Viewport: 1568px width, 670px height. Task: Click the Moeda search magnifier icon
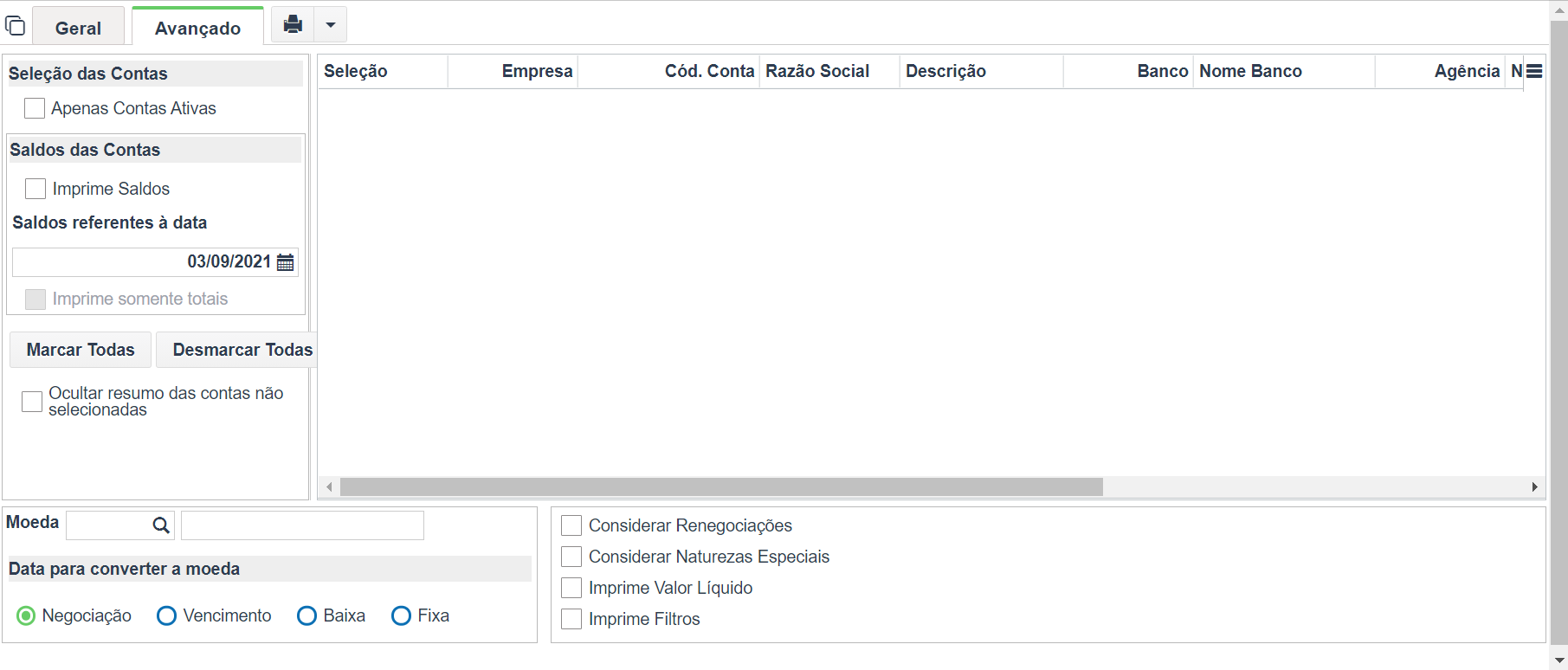[161, 525]
